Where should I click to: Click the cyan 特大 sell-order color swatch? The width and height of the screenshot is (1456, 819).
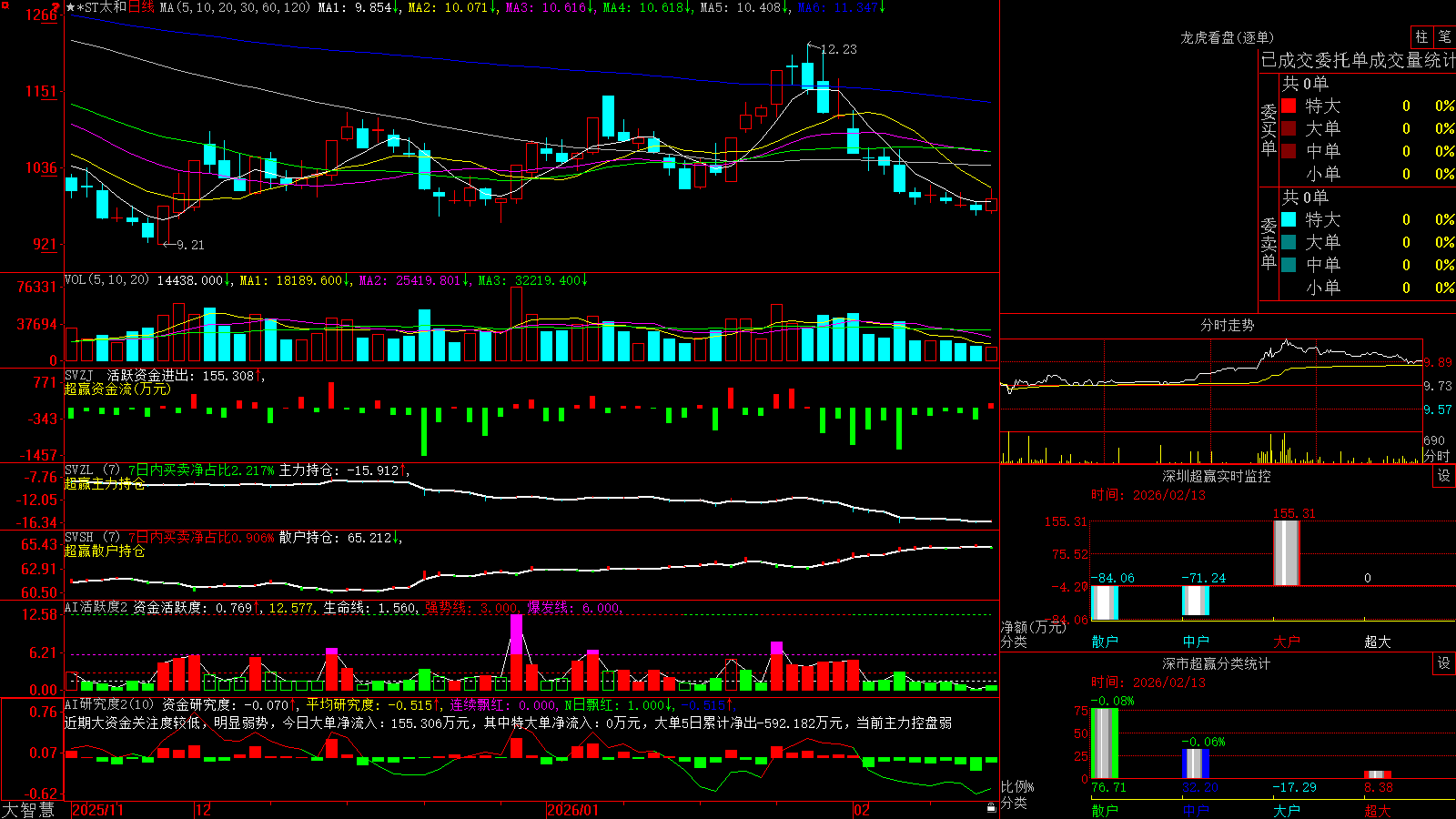[1289, 219]
